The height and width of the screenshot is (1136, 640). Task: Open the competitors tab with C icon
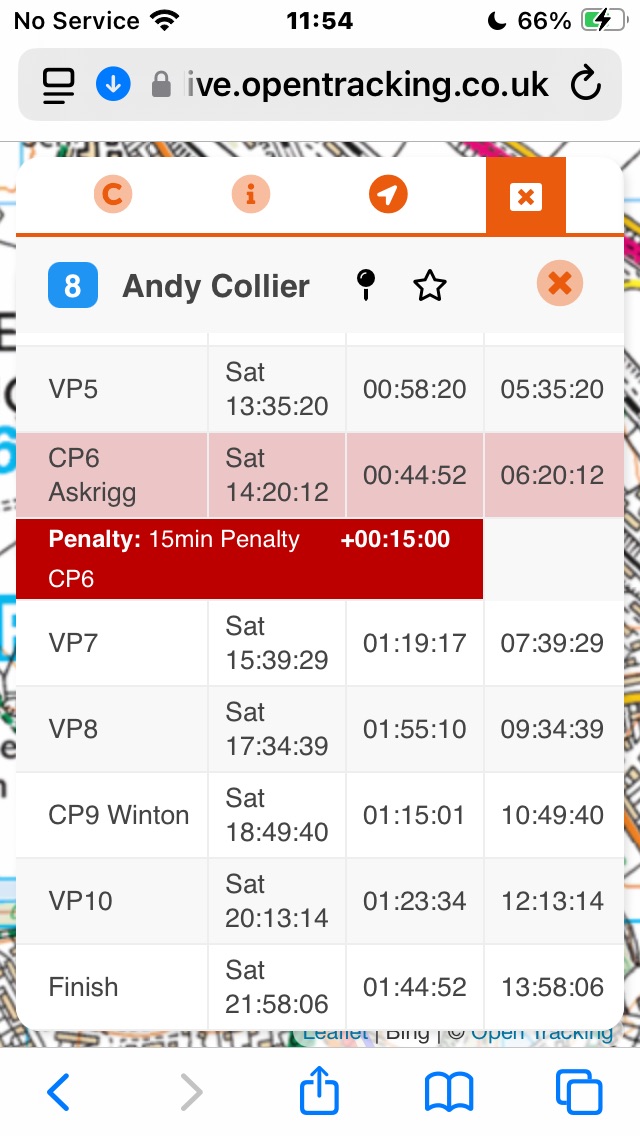[113, 195]
